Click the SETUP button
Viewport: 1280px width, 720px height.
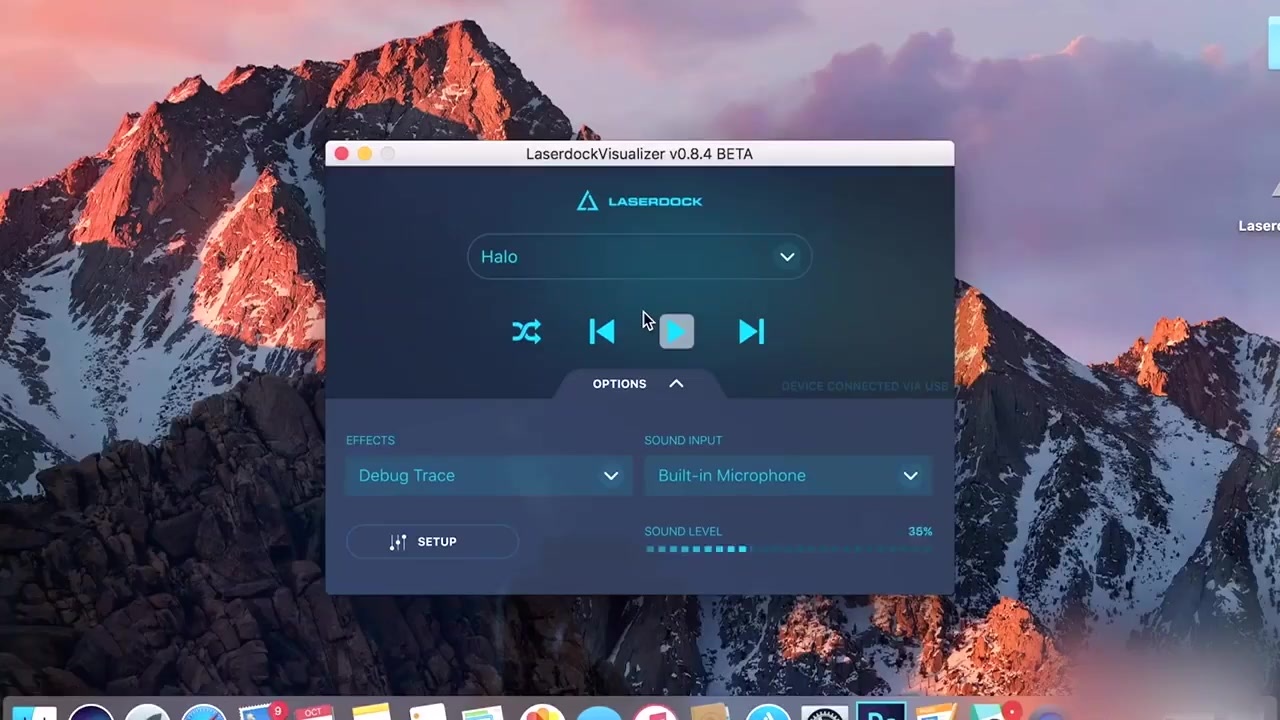432,542
